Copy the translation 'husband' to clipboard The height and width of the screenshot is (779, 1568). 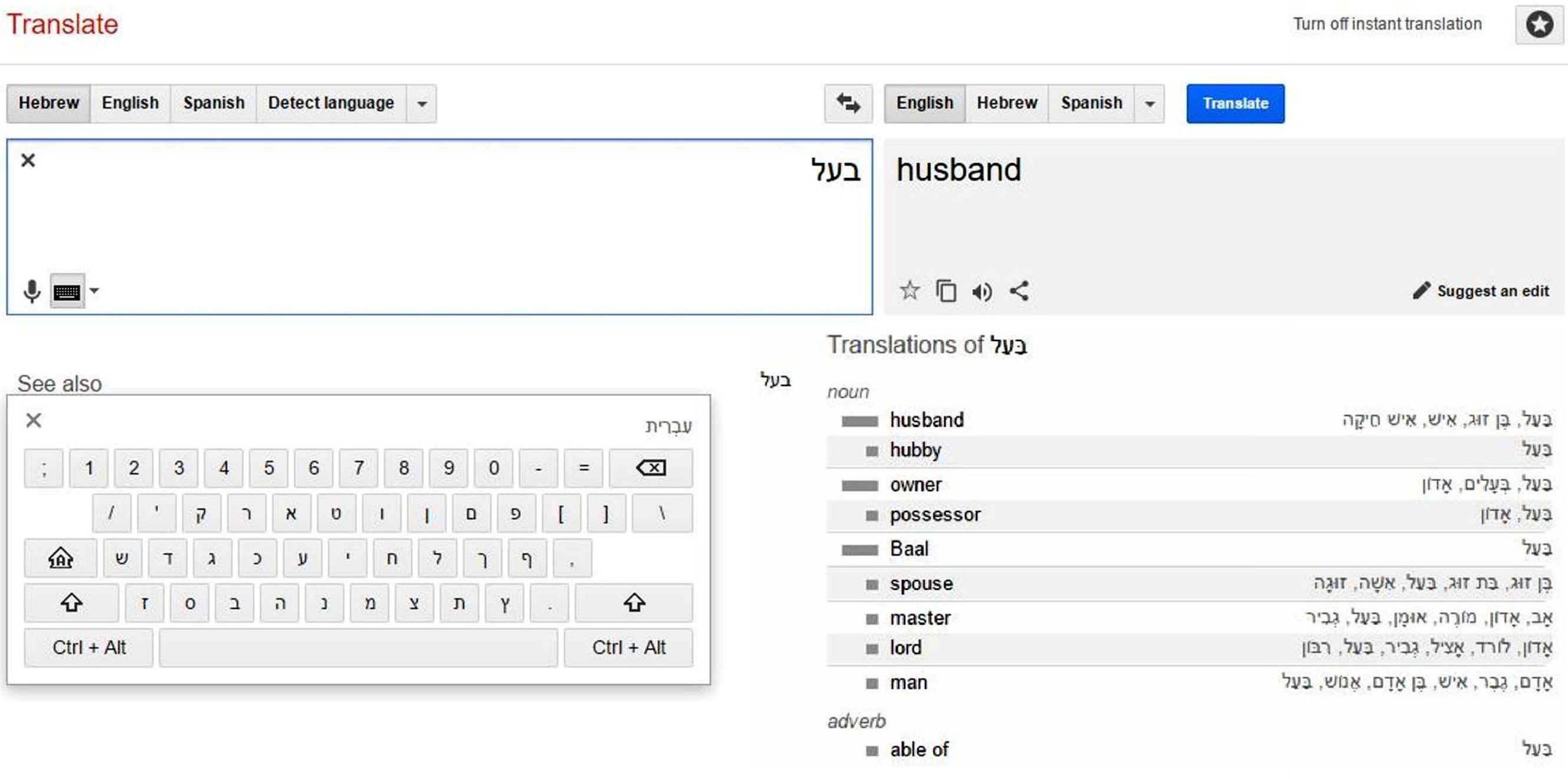[x=946, y=291]
